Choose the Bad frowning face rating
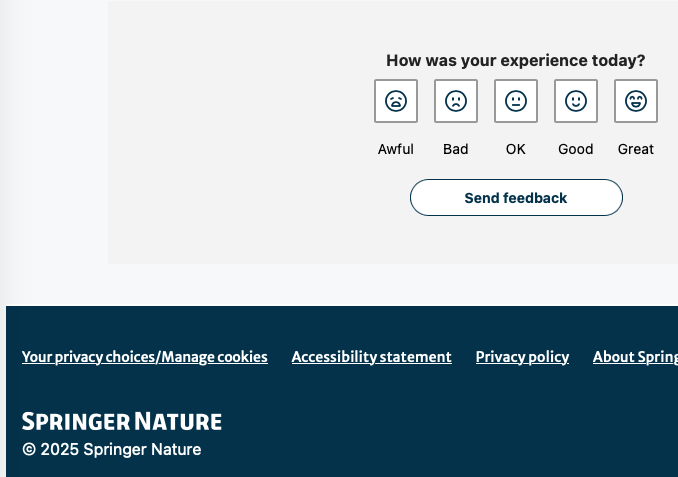The width and height of the screenshot is (678, 477). [456, 101]
